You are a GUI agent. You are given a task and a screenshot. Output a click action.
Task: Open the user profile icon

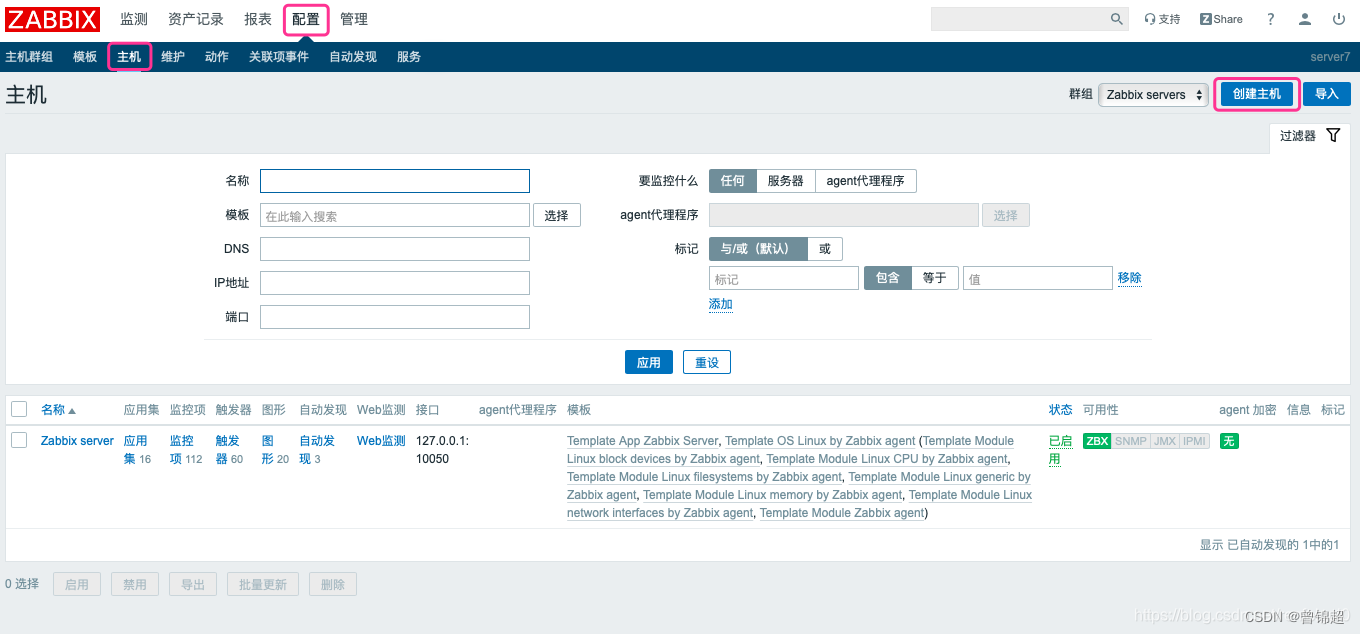coord(1305,19)
